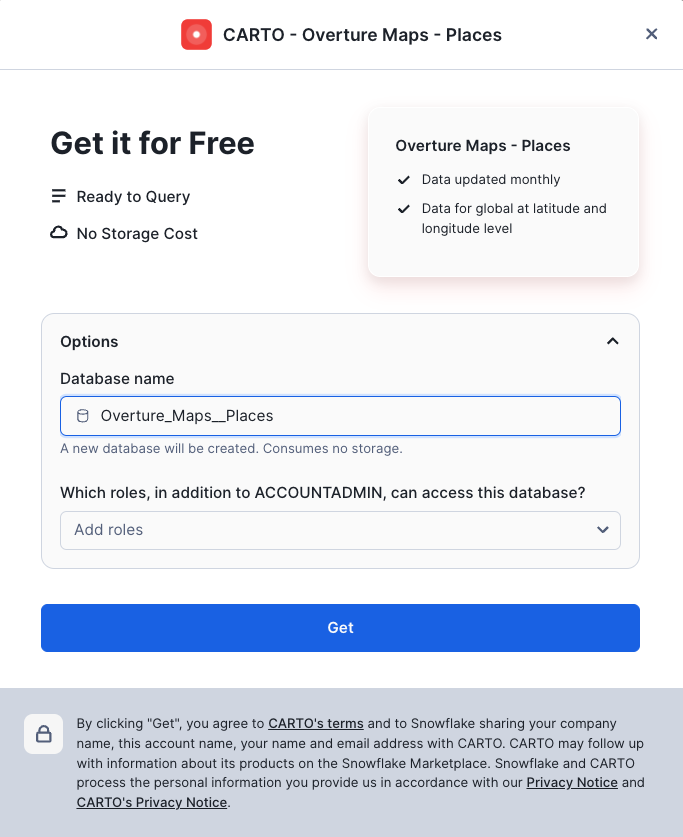
Task: Click the checkmark beside Data updated monthly
Action: click(404, 180)
